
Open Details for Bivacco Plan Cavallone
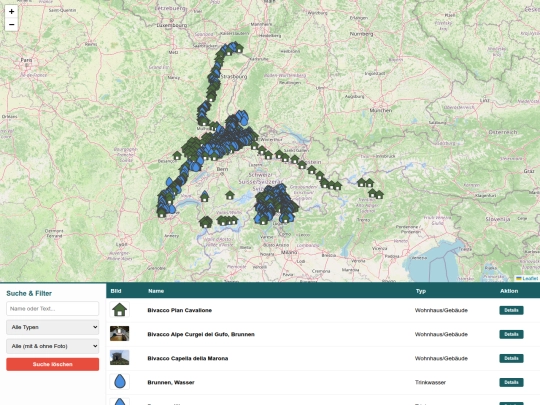click(x=511, y=310)
